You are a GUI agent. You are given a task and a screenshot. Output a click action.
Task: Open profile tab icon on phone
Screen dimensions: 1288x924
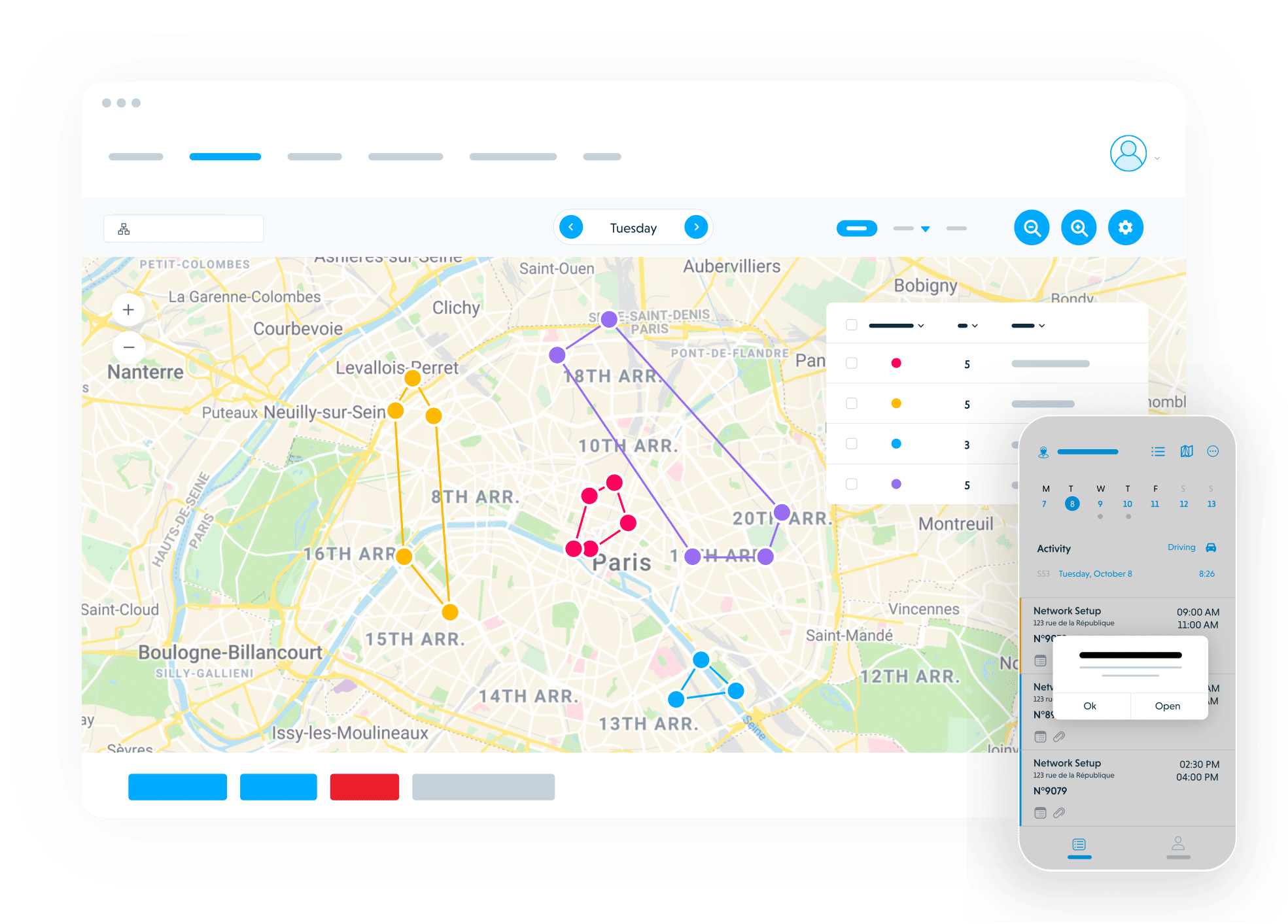[x=1178, y=843]
